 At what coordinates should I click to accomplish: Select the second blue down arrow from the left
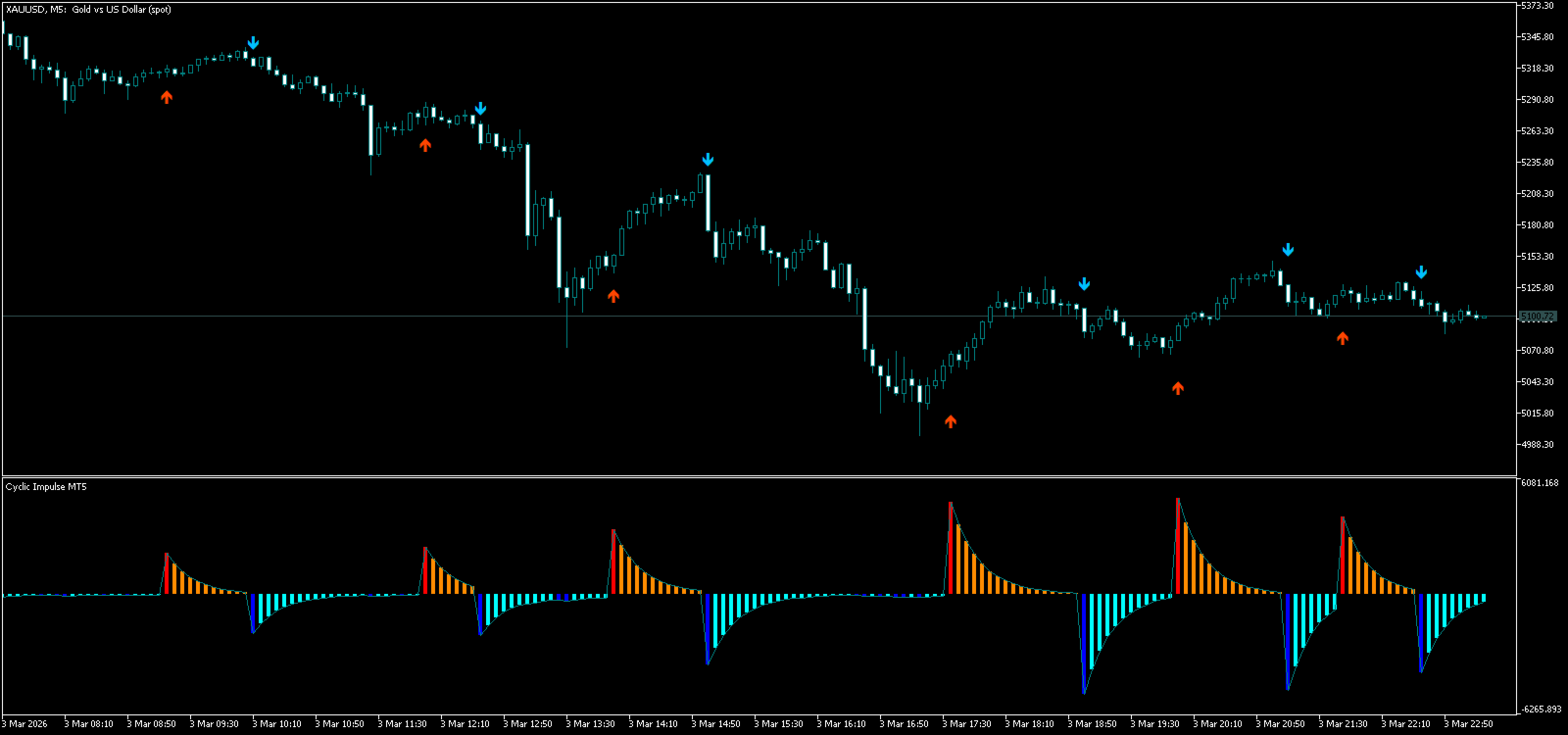pos(480,109)
